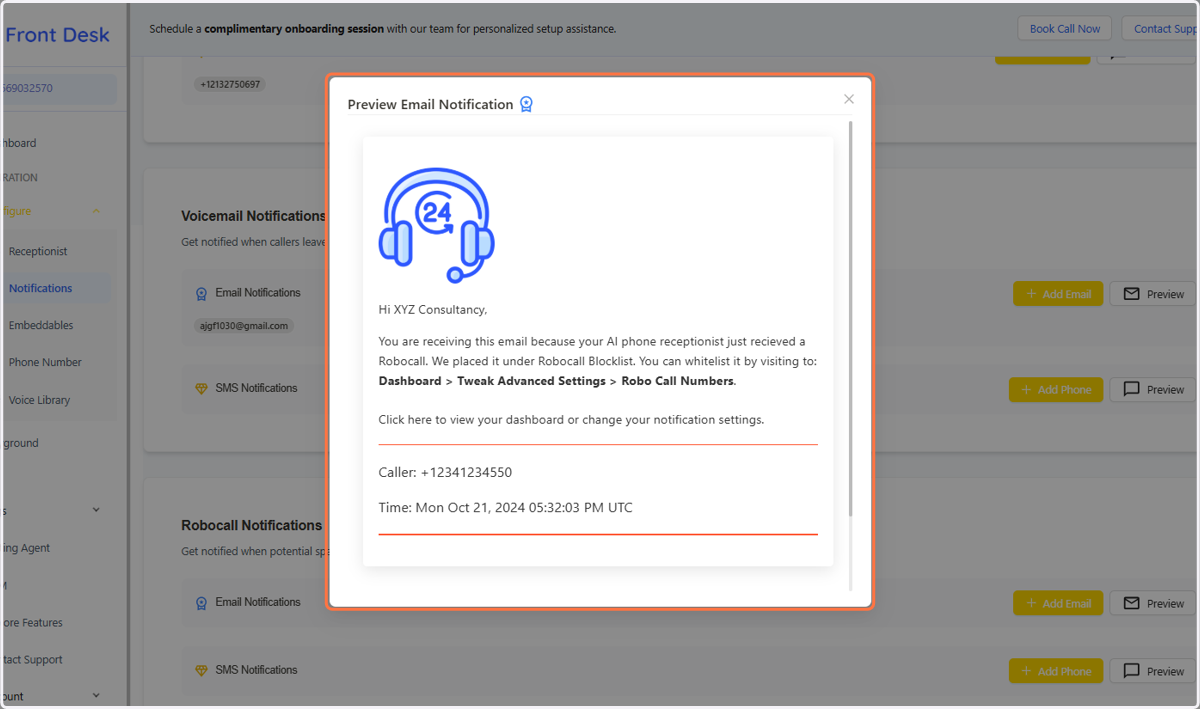Click the Time: Mon Oct 21, 2024 line
Image resolution: width=1200 pixels, height=709 pixels.
point(505,508)
